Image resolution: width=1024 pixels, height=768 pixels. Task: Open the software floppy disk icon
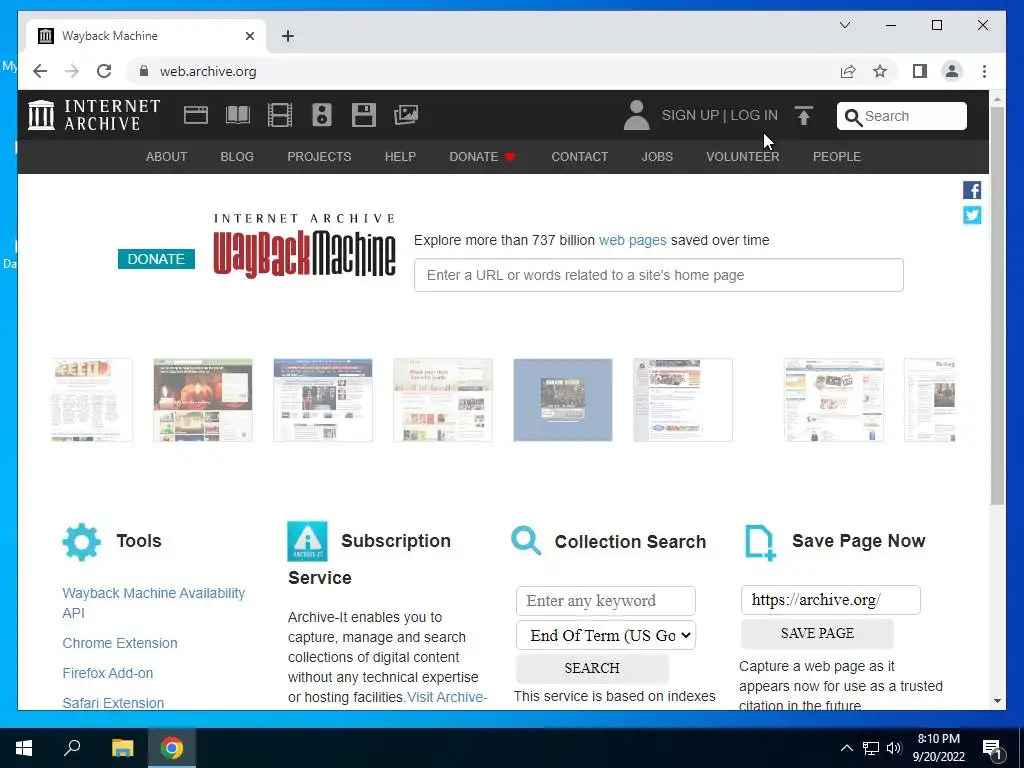pyautogui.click(x=364, y=115)
